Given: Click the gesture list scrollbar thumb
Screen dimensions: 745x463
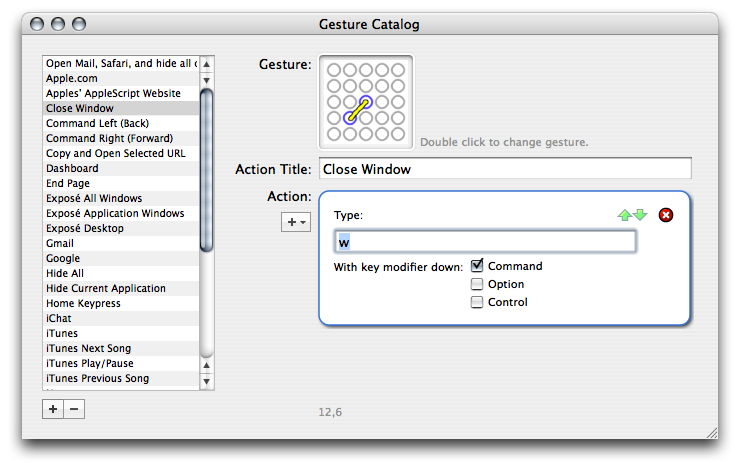Looking at the screenshot, I should point(206,170).
